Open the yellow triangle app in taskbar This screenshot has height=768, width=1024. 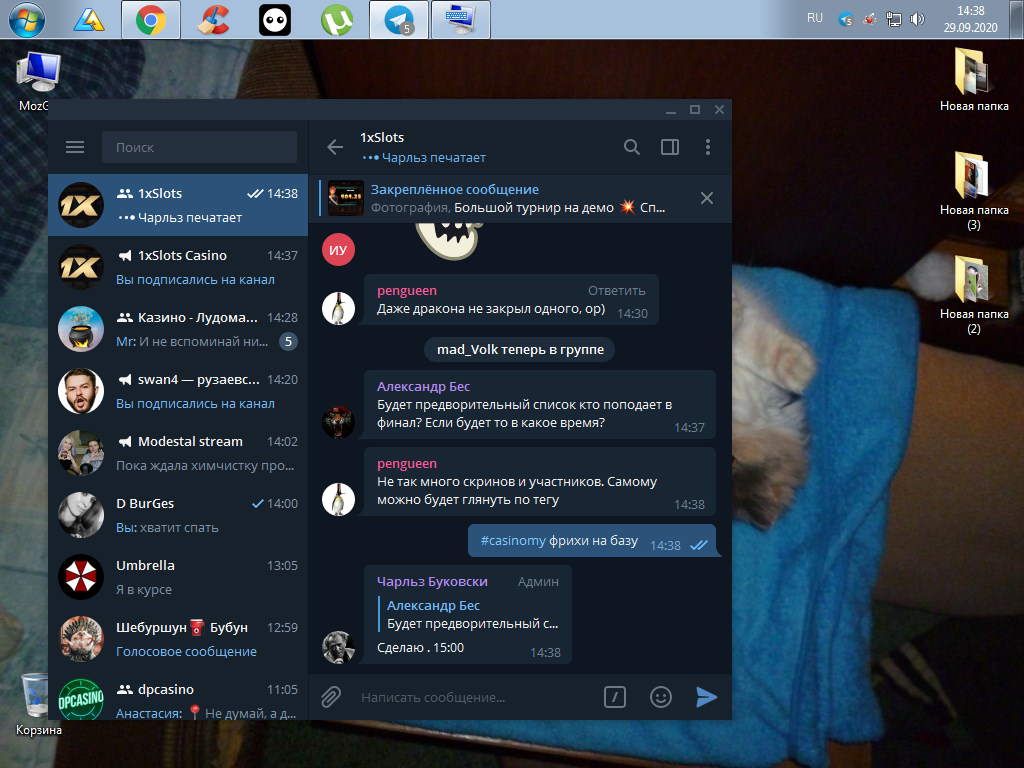coord(89,20)
